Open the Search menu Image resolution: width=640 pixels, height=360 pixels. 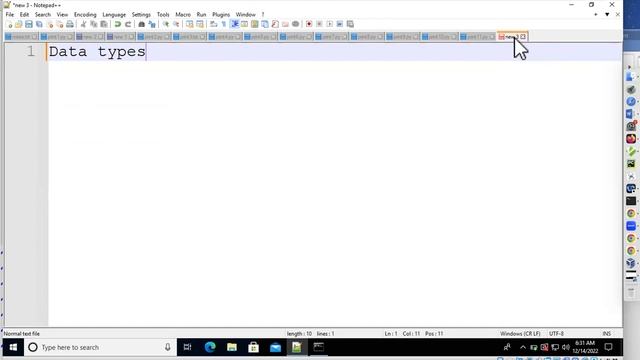point(43,14)
